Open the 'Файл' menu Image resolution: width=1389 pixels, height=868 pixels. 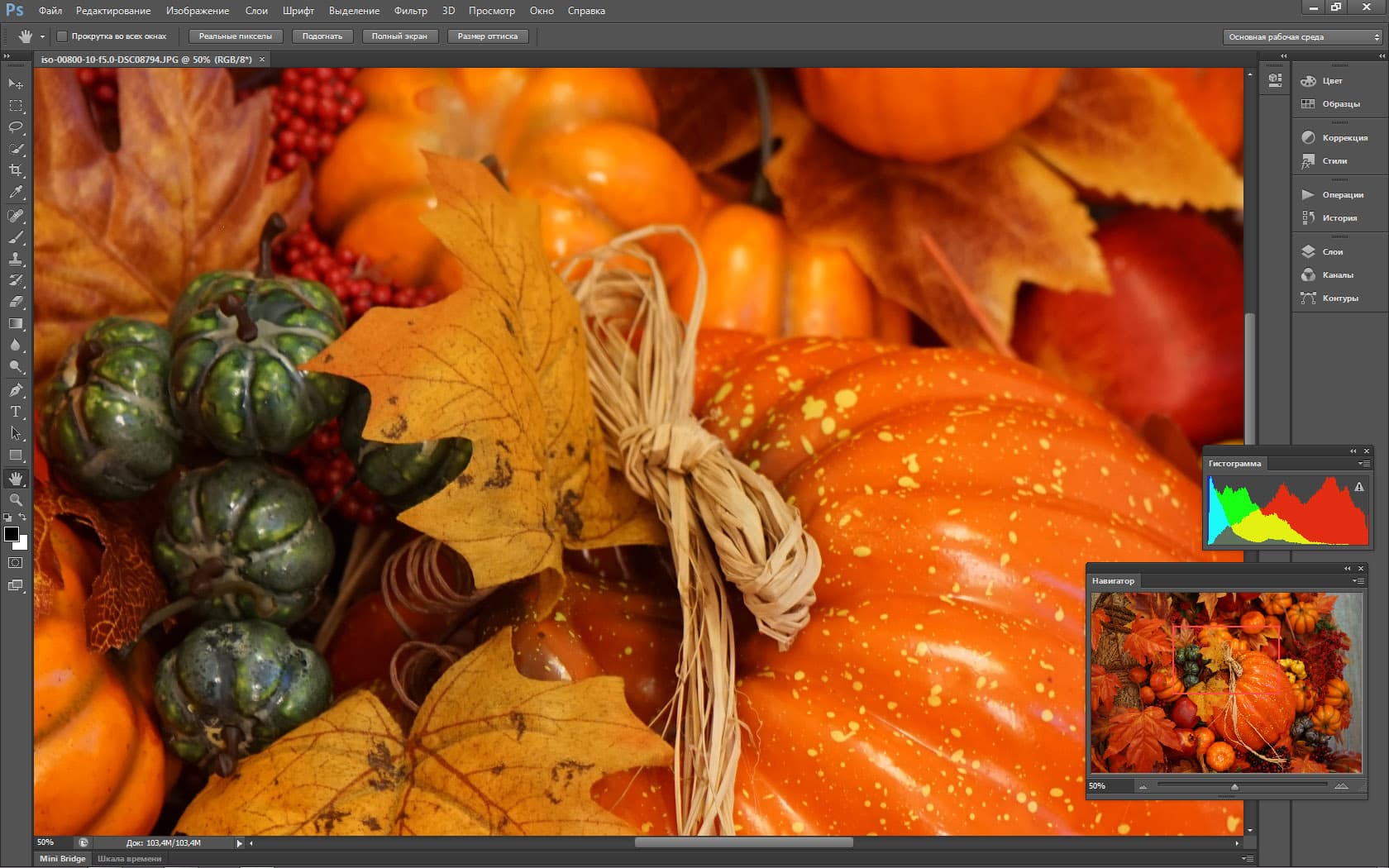[x=50, y=11]
